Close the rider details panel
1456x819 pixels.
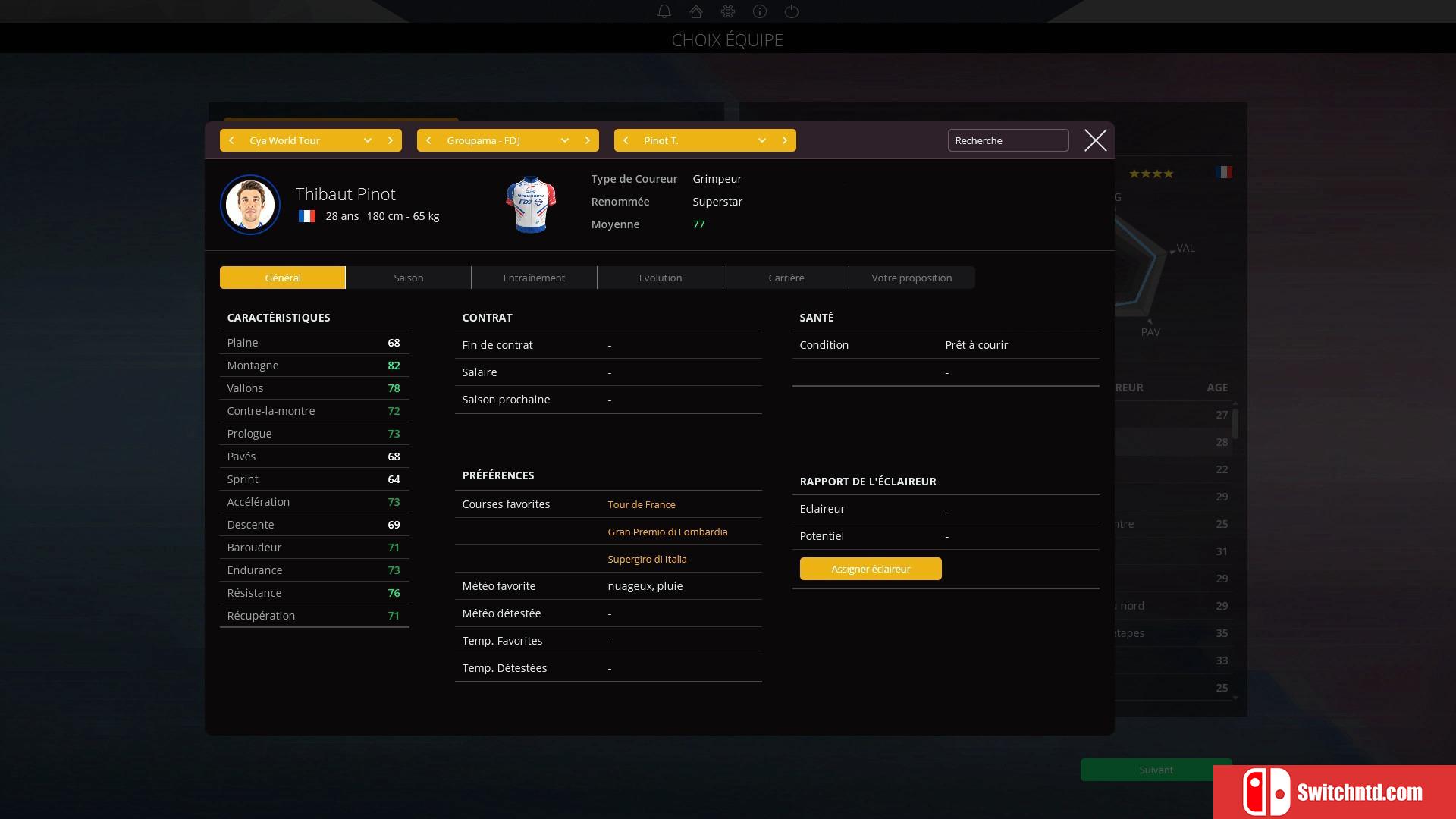[x=1095, y=140]
